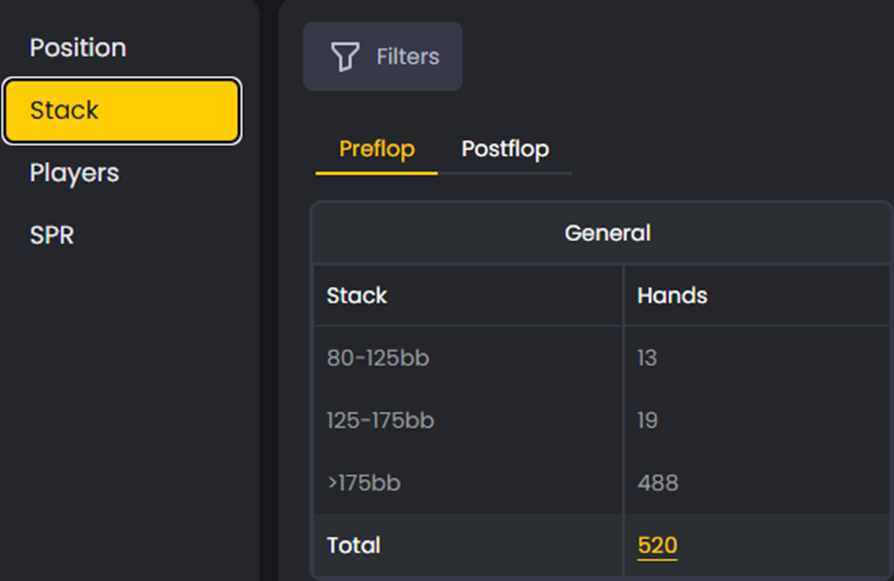Click the hands count 19 for 125-175bb

(x=647, y=420)
